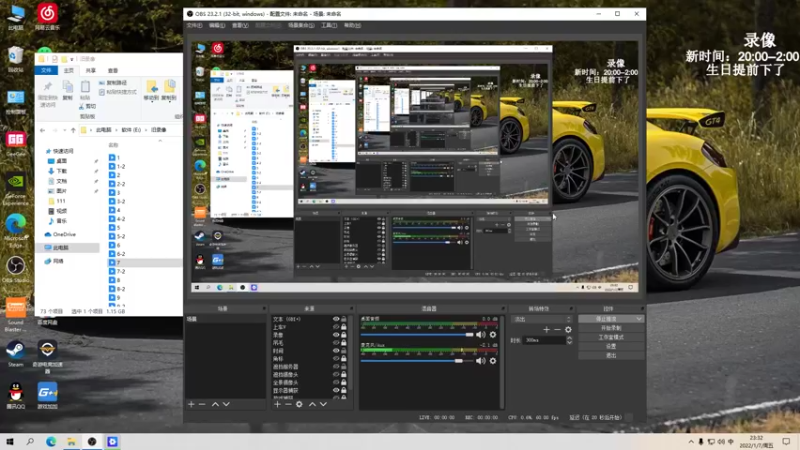This screenshot has height=450, width=800.
Task: Toggle visibility of 遮挡摄像头 source
Action: tap(336, 374)
